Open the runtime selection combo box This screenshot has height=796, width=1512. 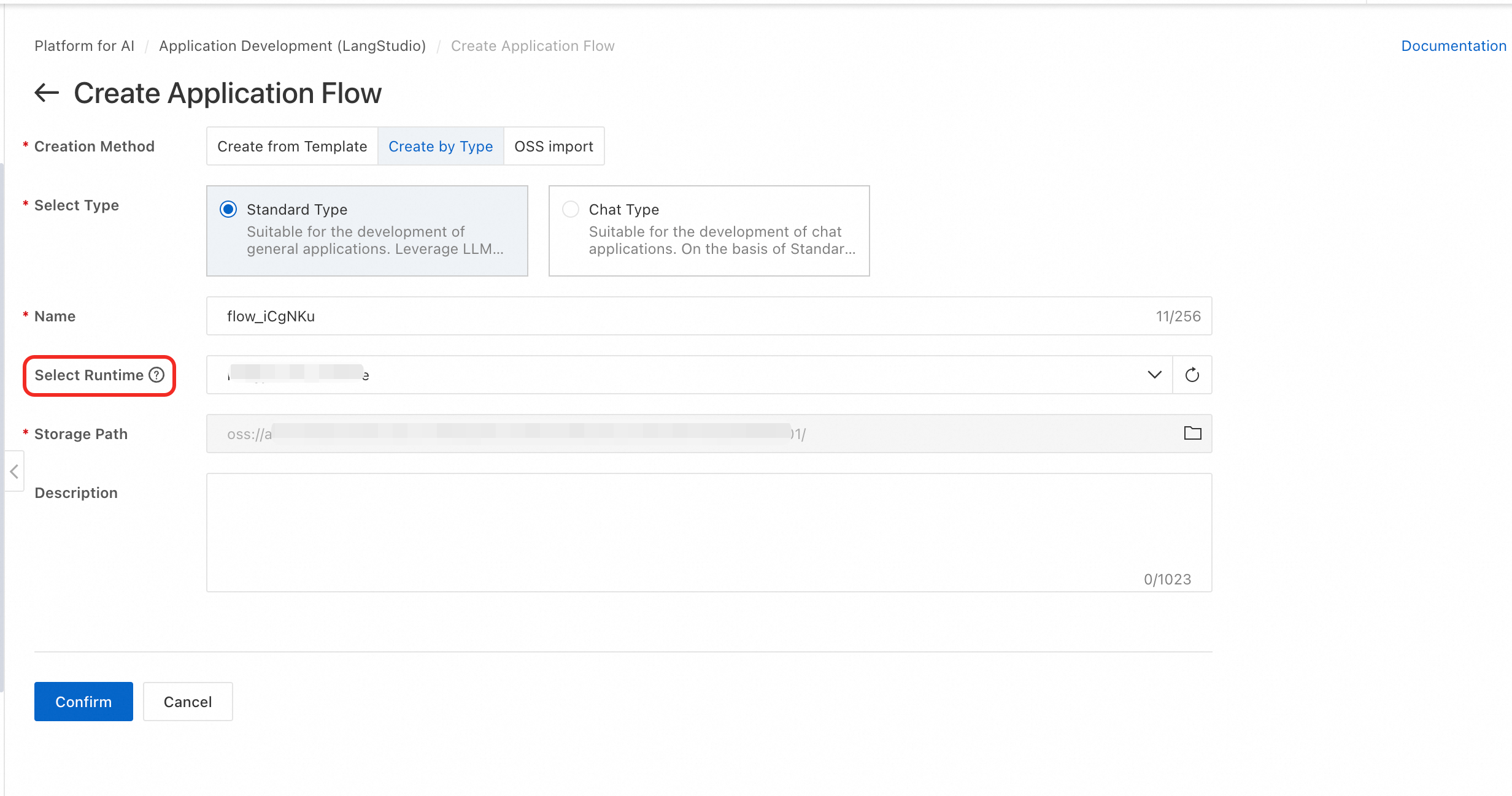pos(675,375)
